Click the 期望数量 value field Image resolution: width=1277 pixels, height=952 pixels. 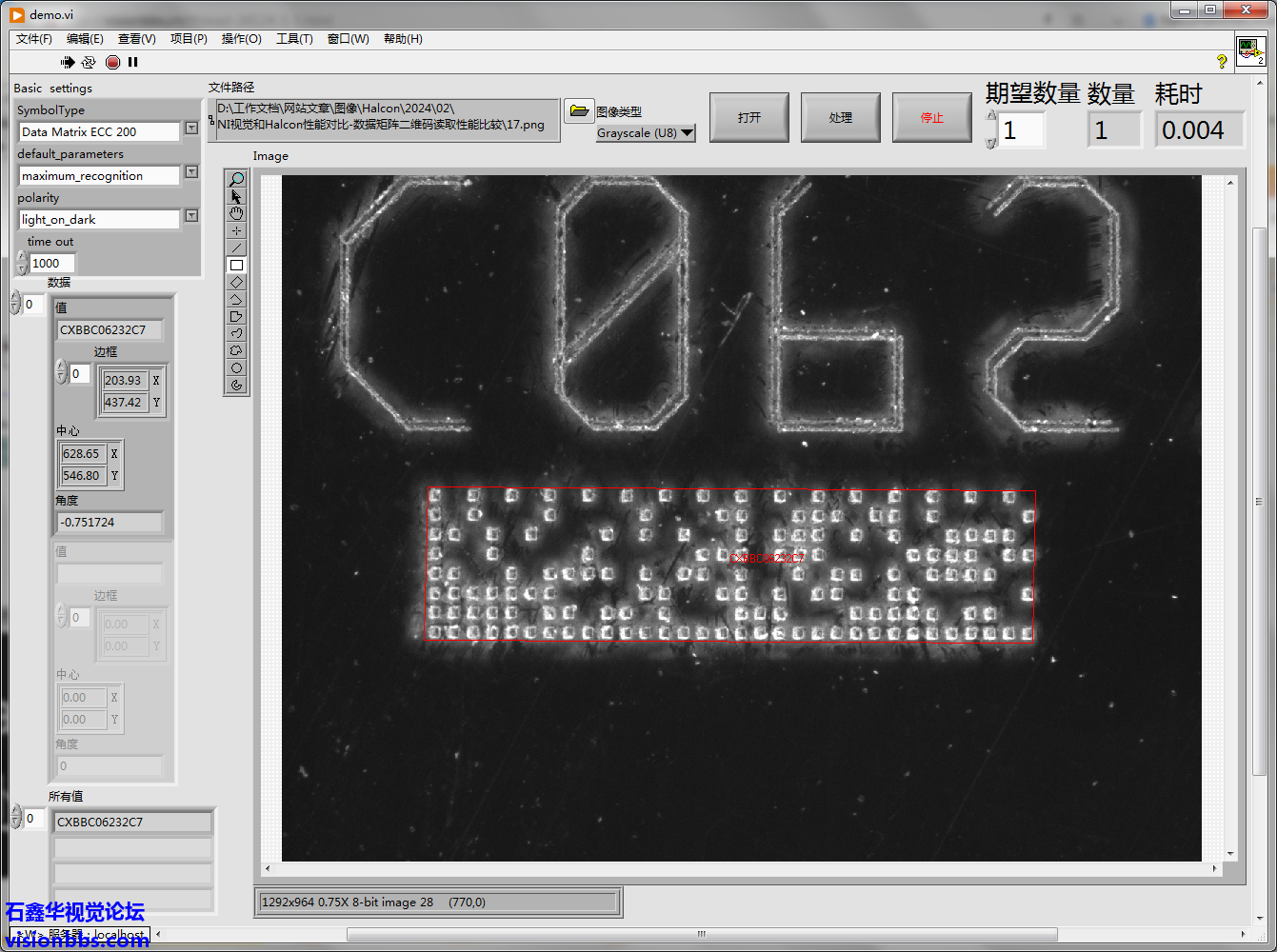point(1022,130)
